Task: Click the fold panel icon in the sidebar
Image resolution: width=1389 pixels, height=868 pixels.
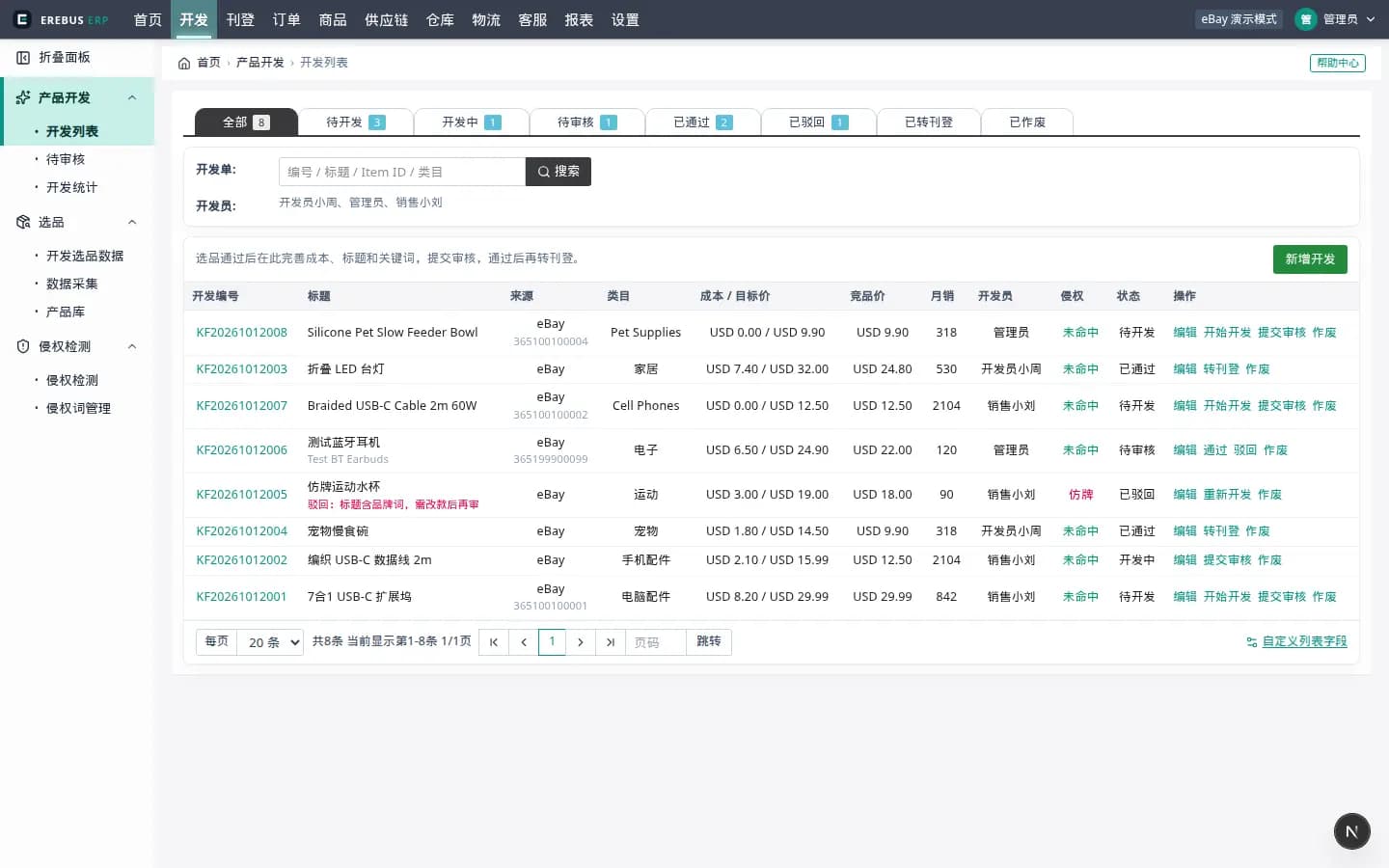Action: pos(23,58)
